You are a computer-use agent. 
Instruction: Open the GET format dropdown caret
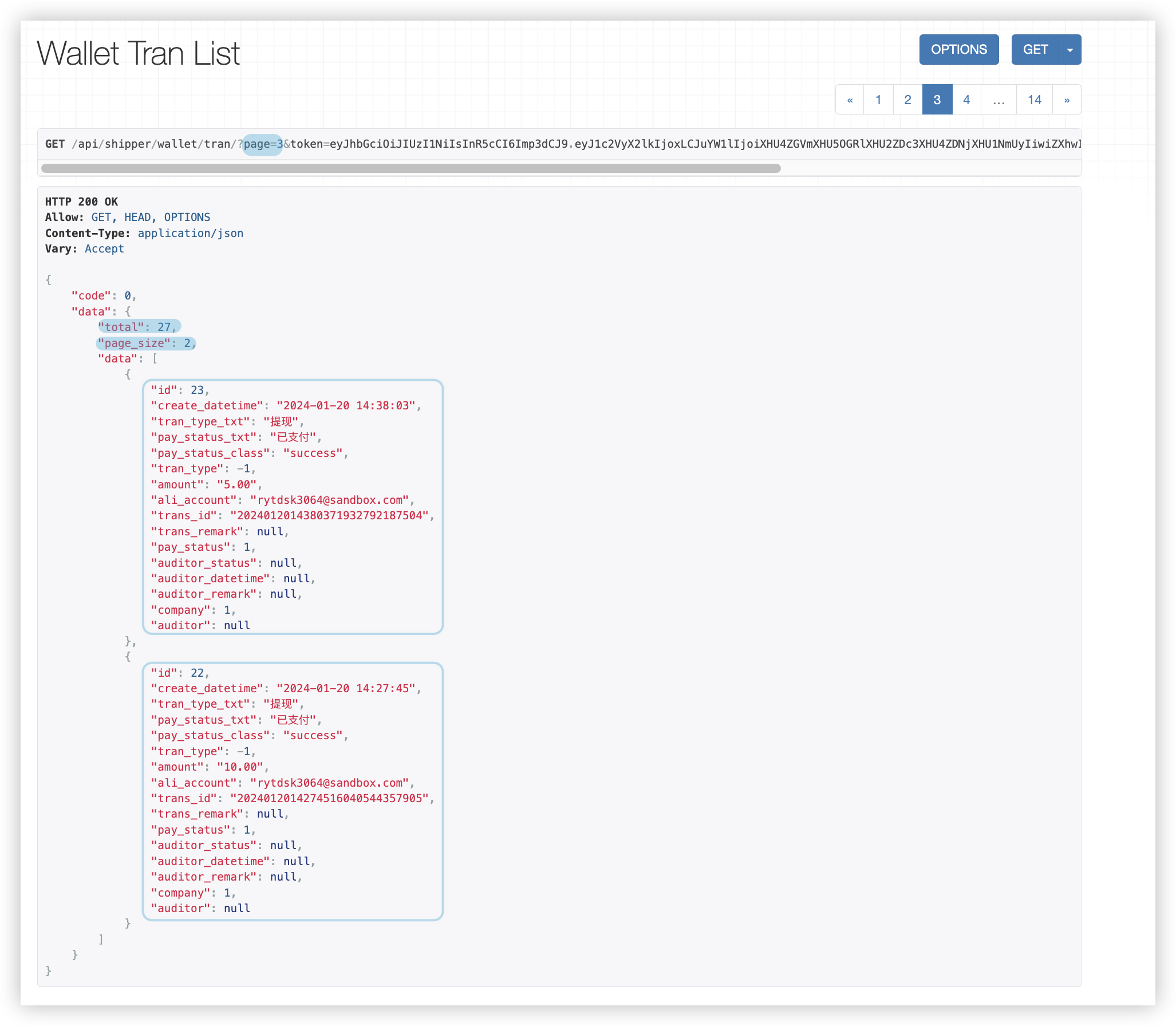(x=1070, y=50)
